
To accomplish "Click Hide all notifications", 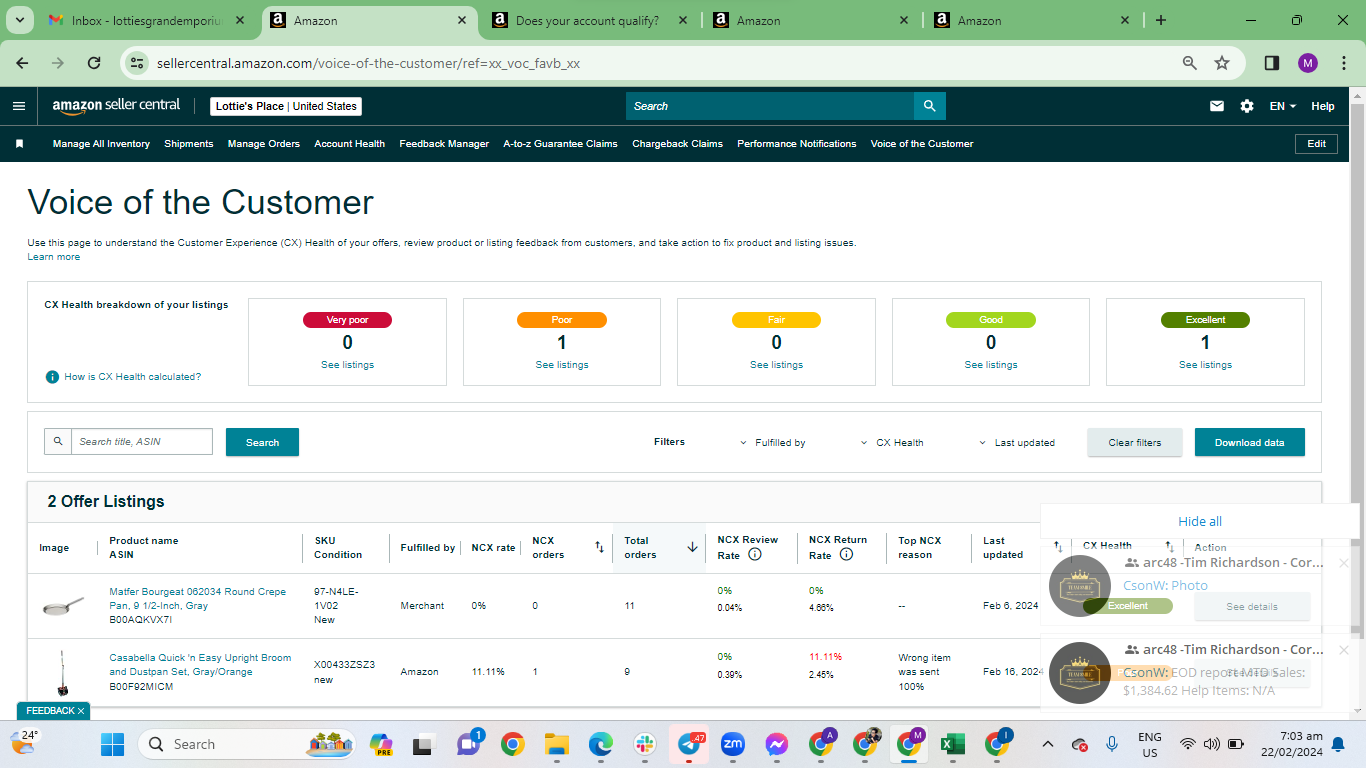I will [x=1200, y=521].
